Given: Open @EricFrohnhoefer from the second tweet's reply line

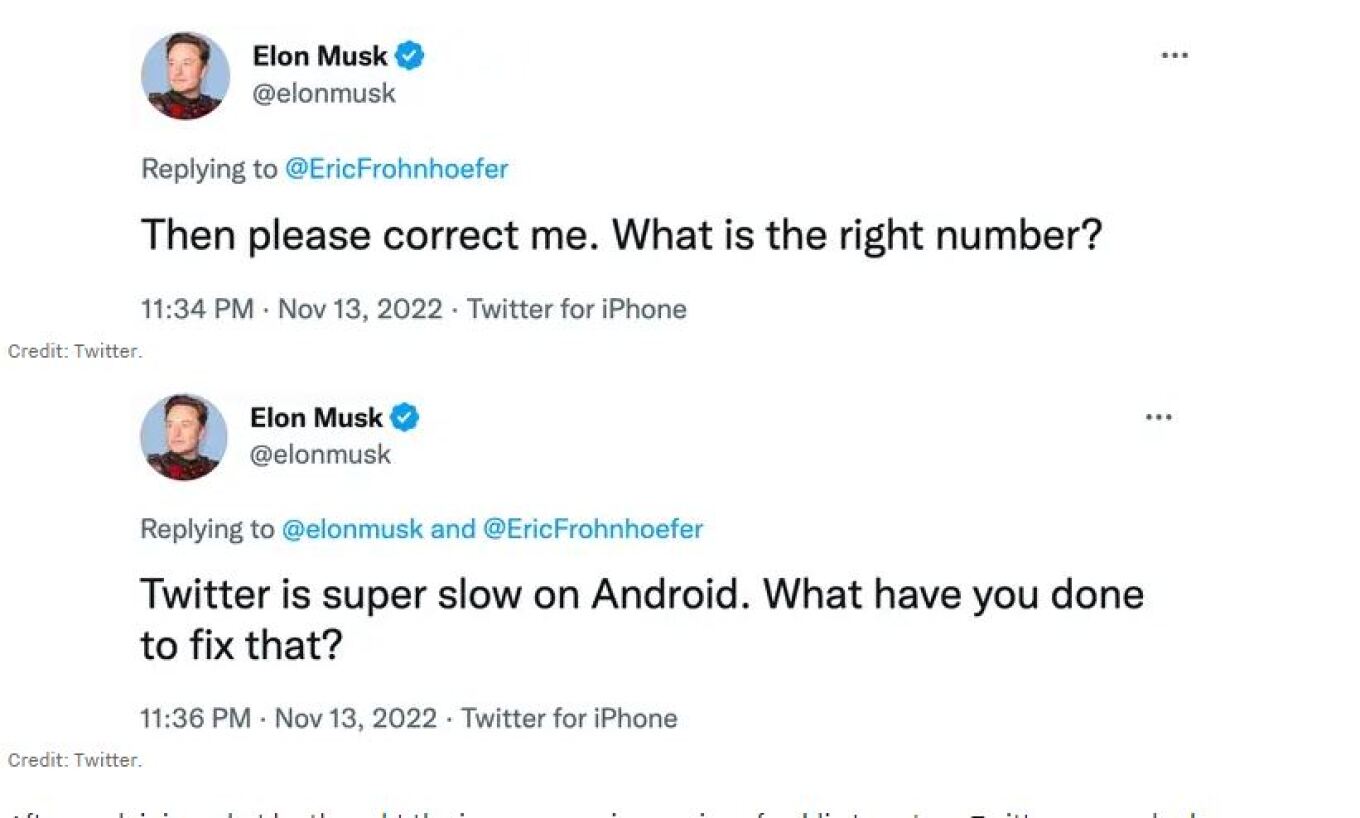Looking at the screenshot, I should click(x=593, y=529).
